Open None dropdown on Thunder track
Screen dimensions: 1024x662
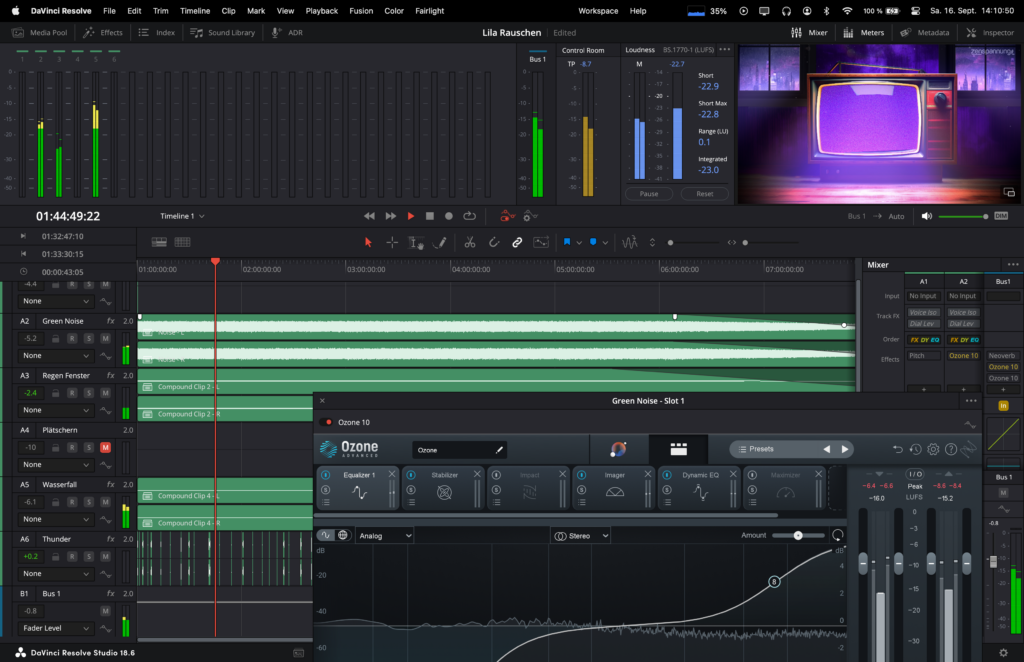56,574
